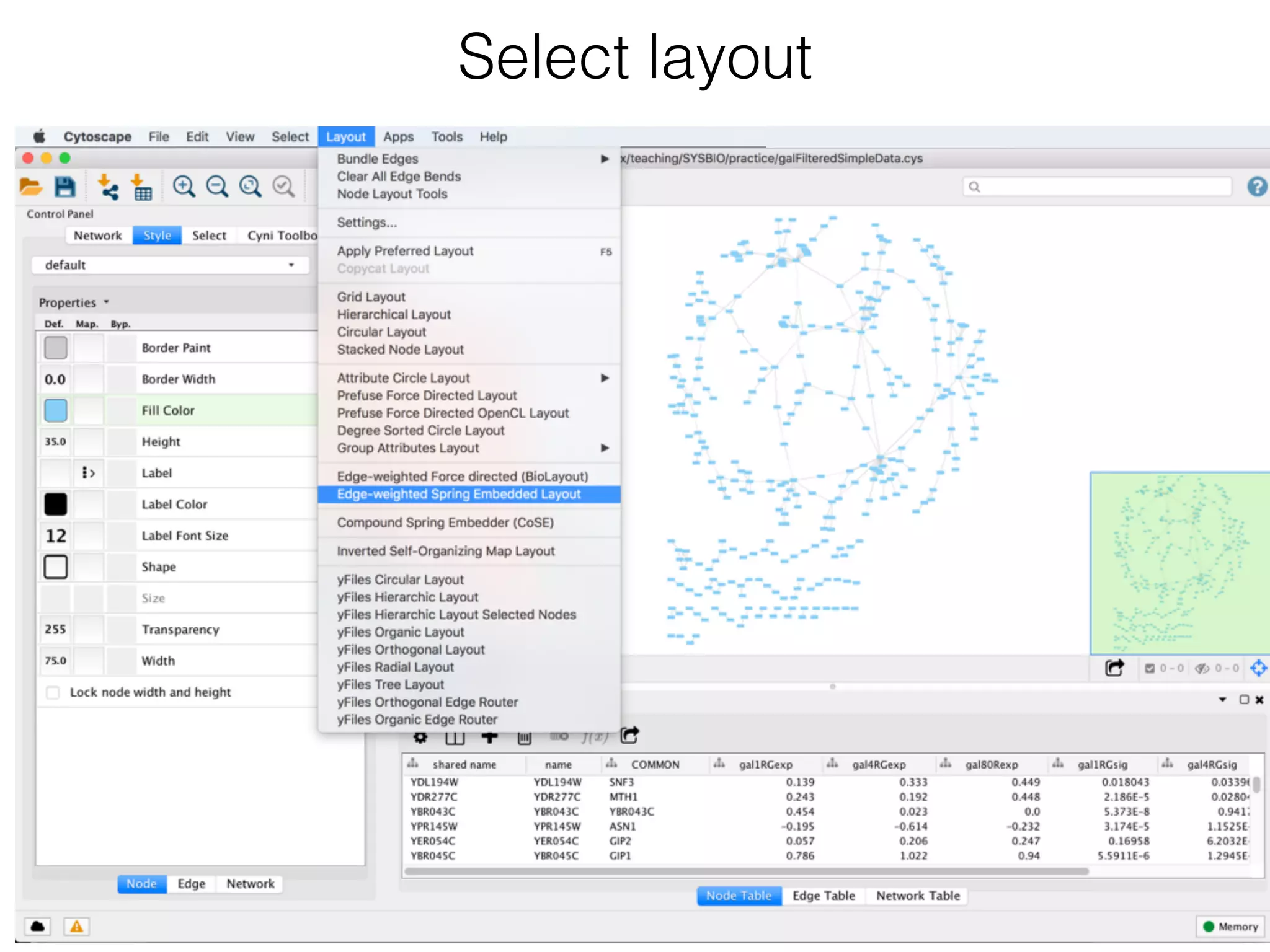Click Apply Preferred Layout
The width and height of the screenshot is (1270, 952).
[x=469, y=251]
